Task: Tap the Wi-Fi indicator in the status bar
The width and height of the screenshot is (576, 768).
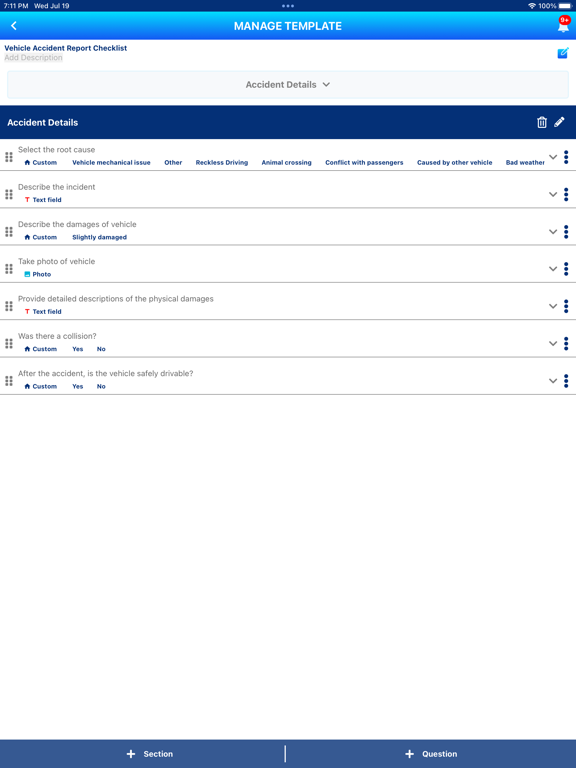Action: [532, 6]
